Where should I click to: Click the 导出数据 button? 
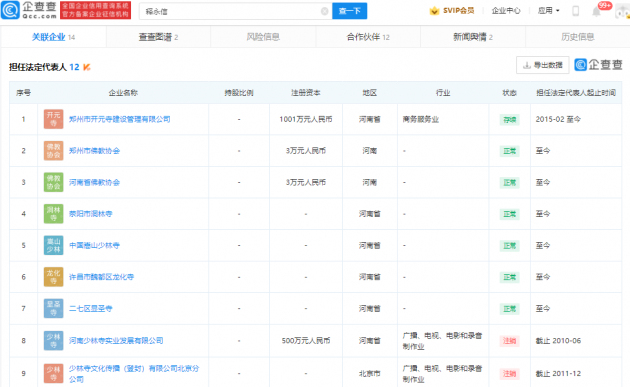point(542,65)
